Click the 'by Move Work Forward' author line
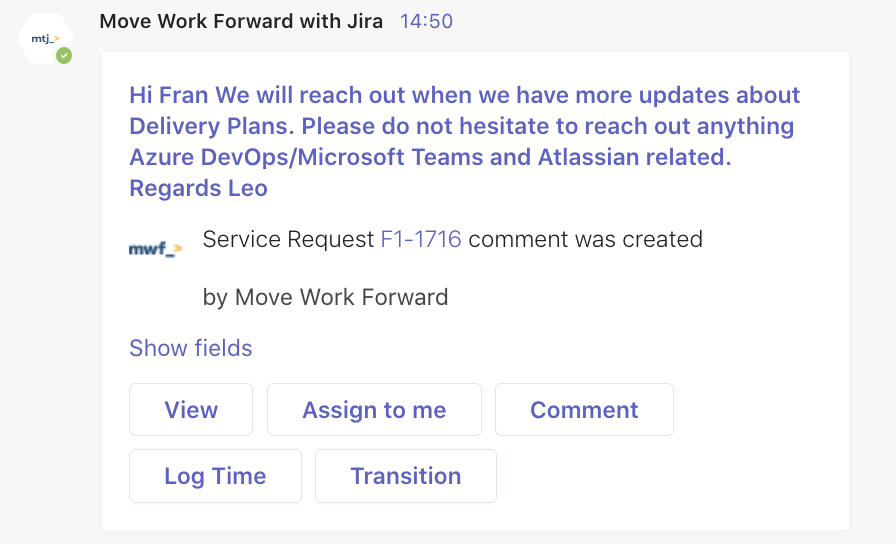896x544 pixels. click(325, 297)
